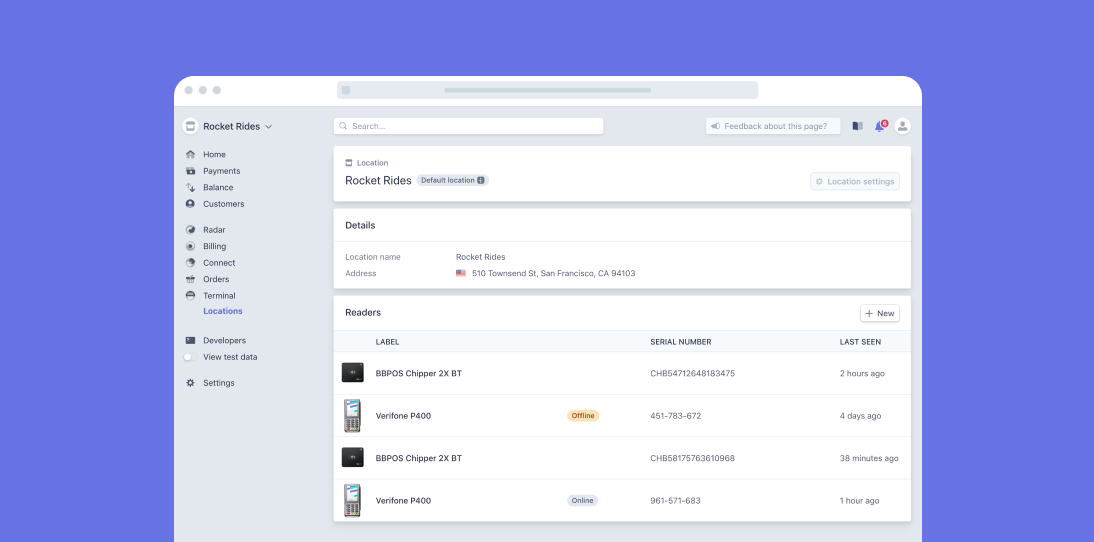Viewport: 1094px width, 542px height.
Task: Go to the Customers section
Action: (223, 204)
